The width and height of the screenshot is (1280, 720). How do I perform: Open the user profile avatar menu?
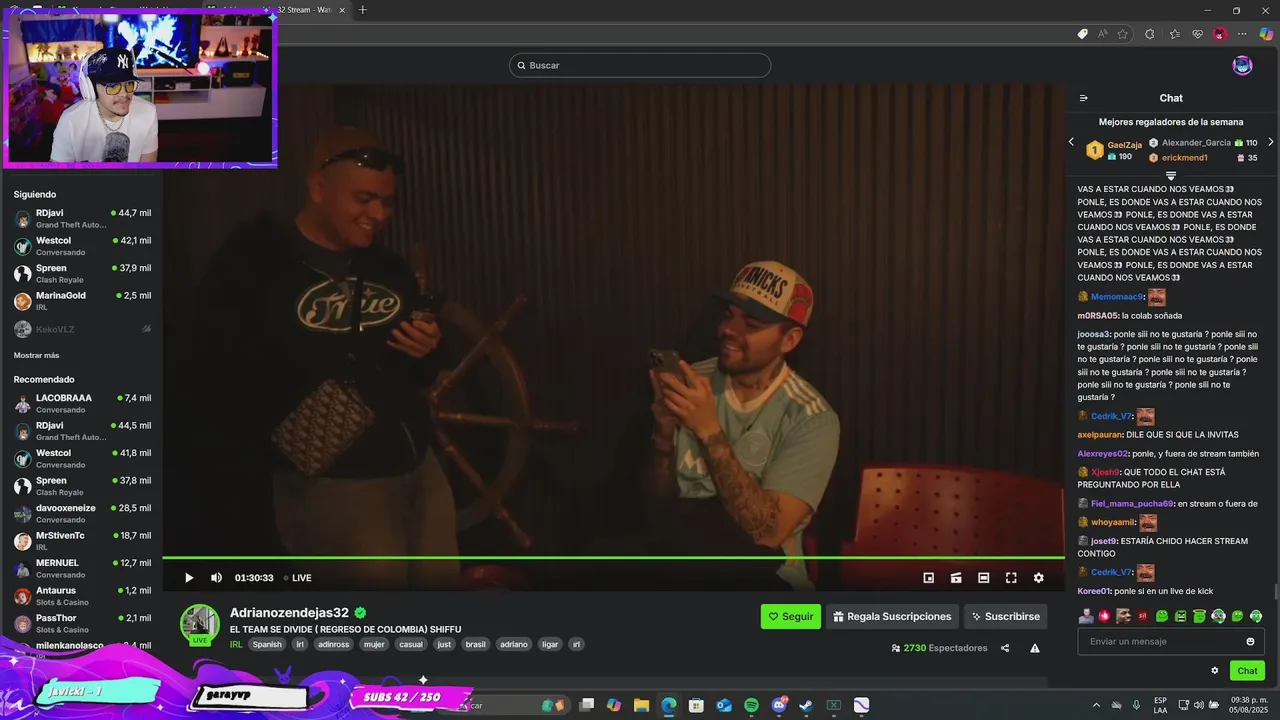point(1242,66)
